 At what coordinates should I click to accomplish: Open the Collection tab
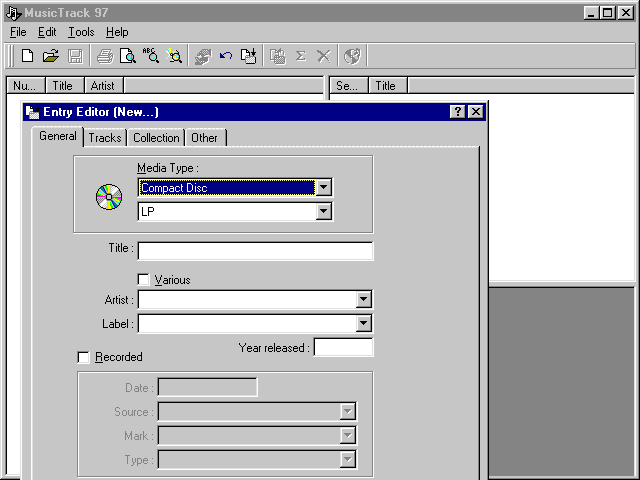coord(156,138)
